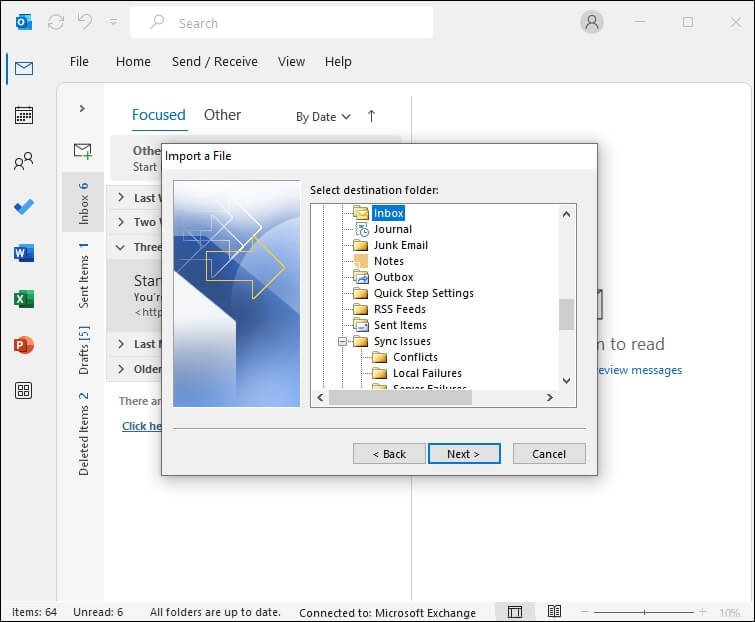The height and width of the screenshot is (622, 755).
Task: Select the Local Failures subfolder
Action: [427, 373]
